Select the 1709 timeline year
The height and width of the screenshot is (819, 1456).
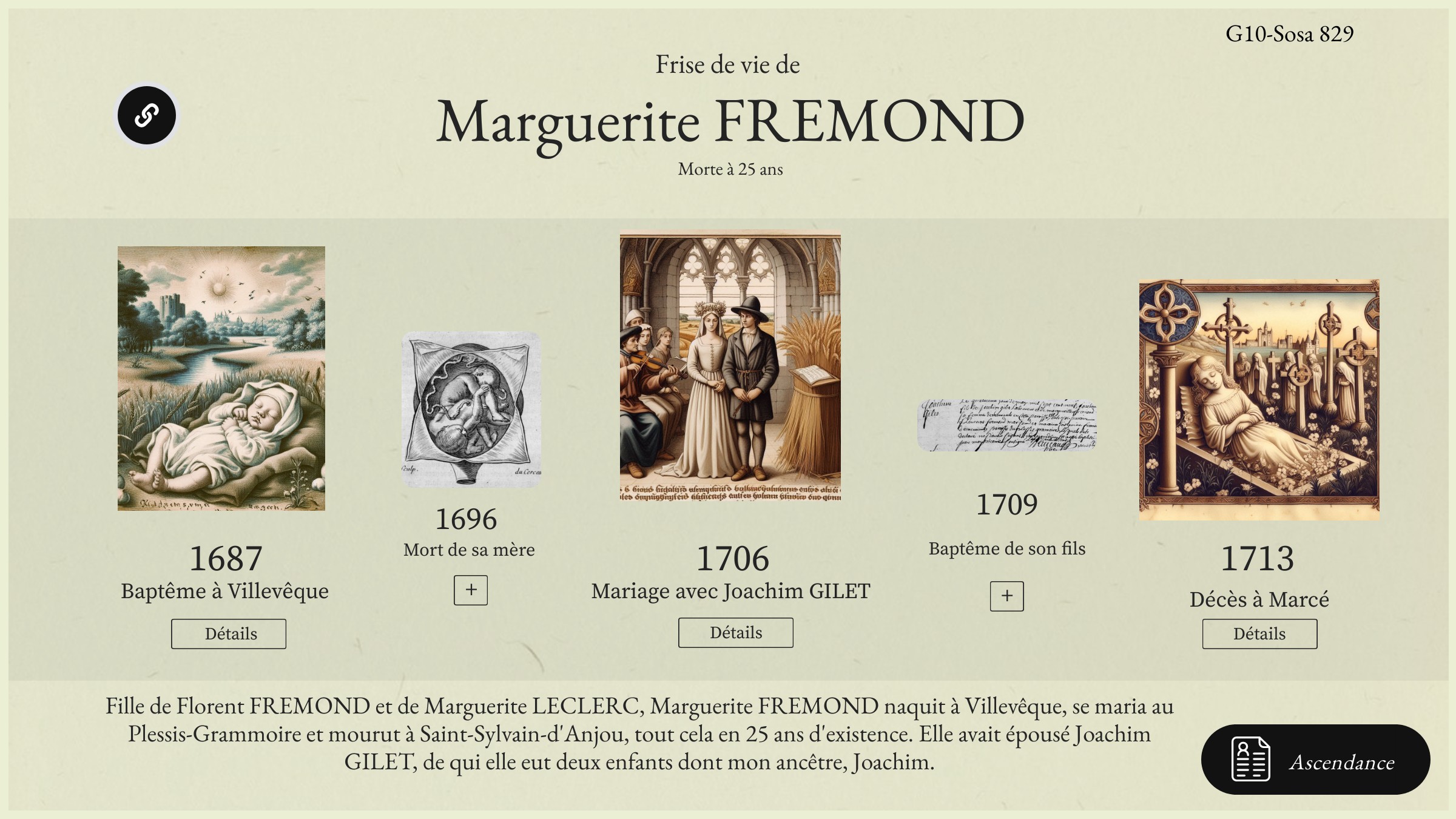click(x=1007, y=505)
